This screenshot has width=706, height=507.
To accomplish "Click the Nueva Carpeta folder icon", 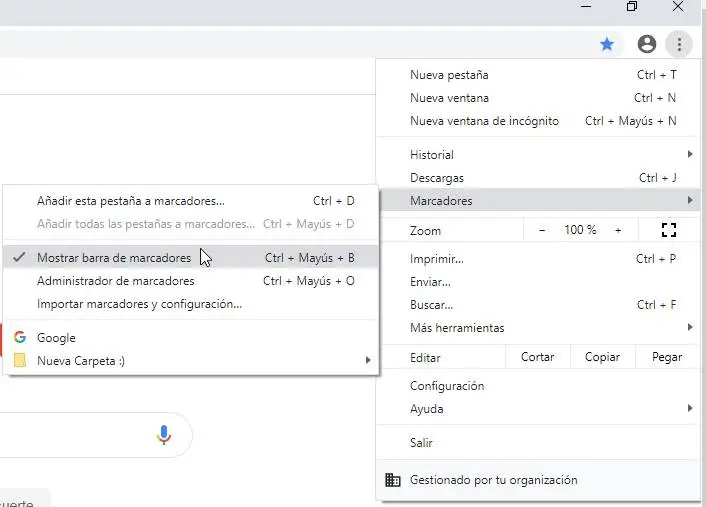I will click(20, 360).
